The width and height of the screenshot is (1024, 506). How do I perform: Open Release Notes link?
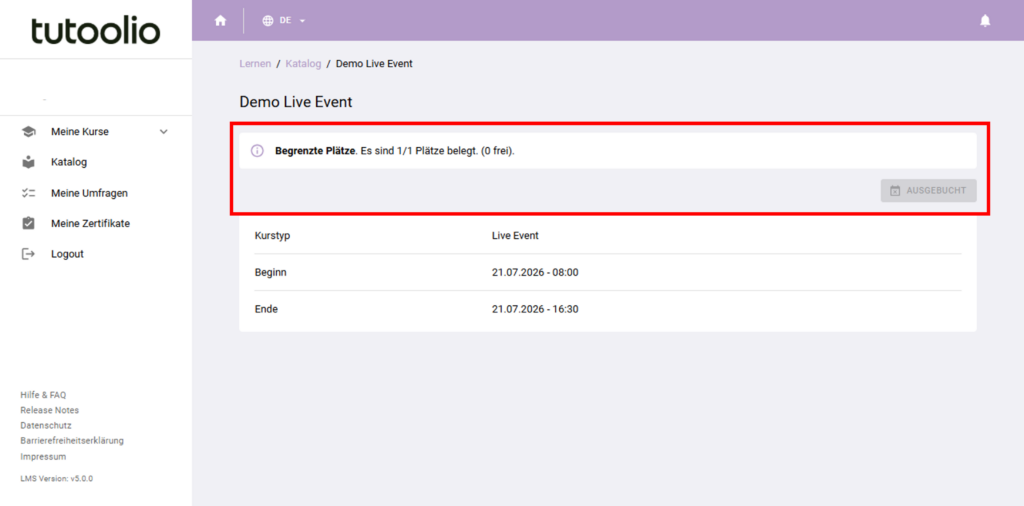(x=50, y=410)
